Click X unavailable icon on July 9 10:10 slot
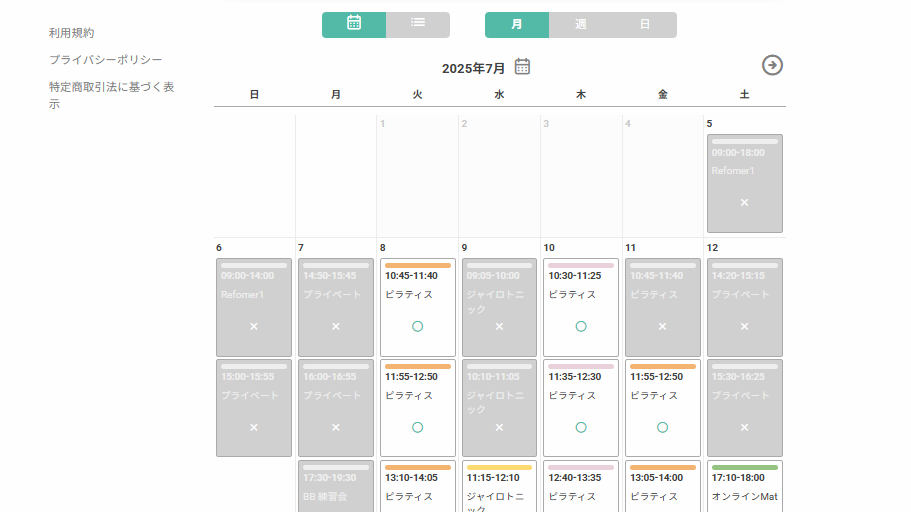 [499, 428]
